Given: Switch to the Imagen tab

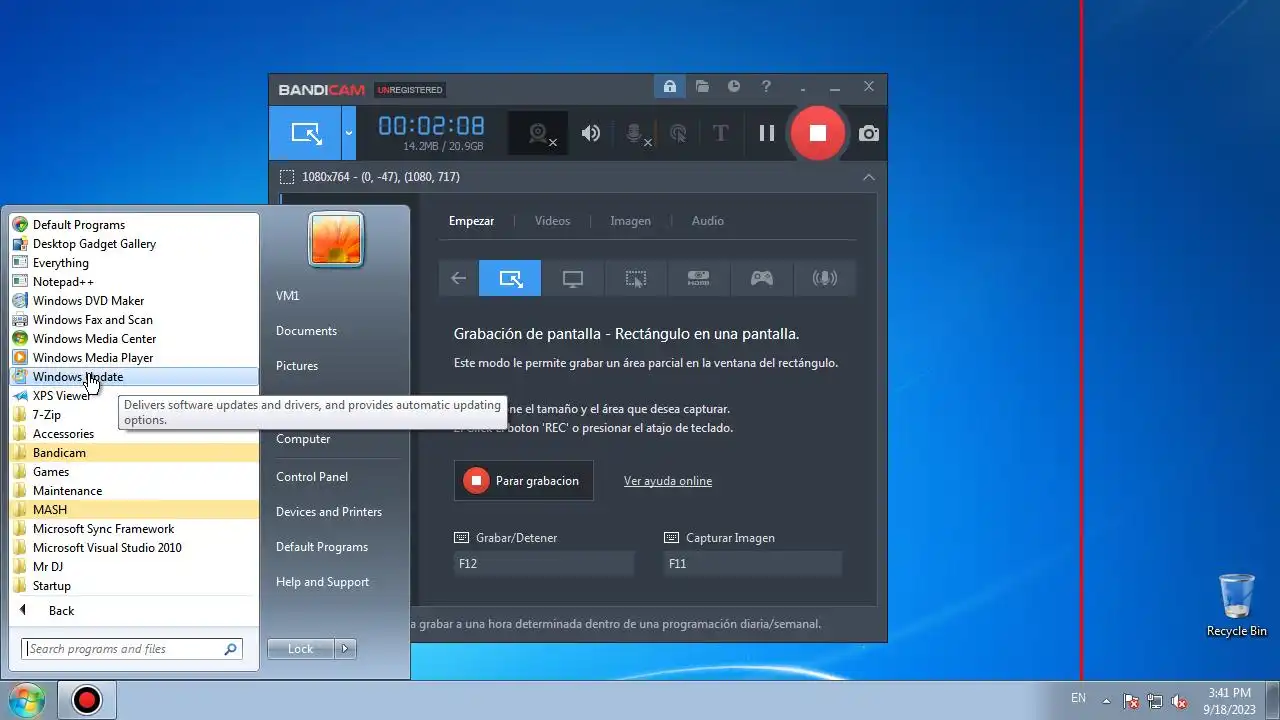Looking at the screenshot, I should coord(630,221).
